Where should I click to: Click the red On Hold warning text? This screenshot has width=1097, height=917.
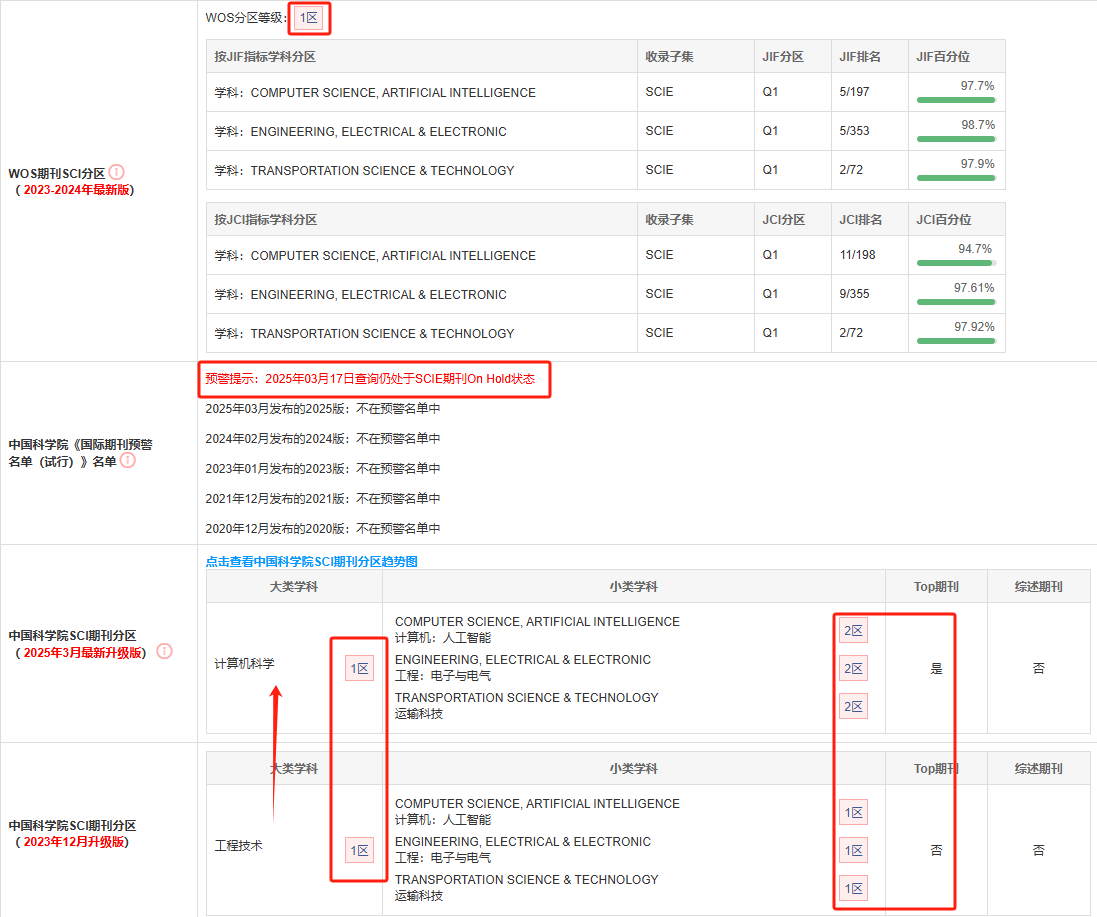pos(370,379)
